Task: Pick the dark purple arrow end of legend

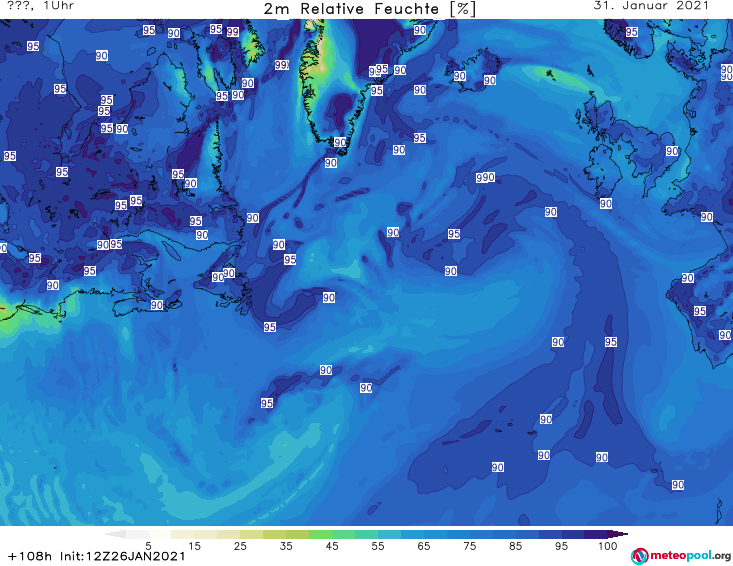Action: pos(618,534)
